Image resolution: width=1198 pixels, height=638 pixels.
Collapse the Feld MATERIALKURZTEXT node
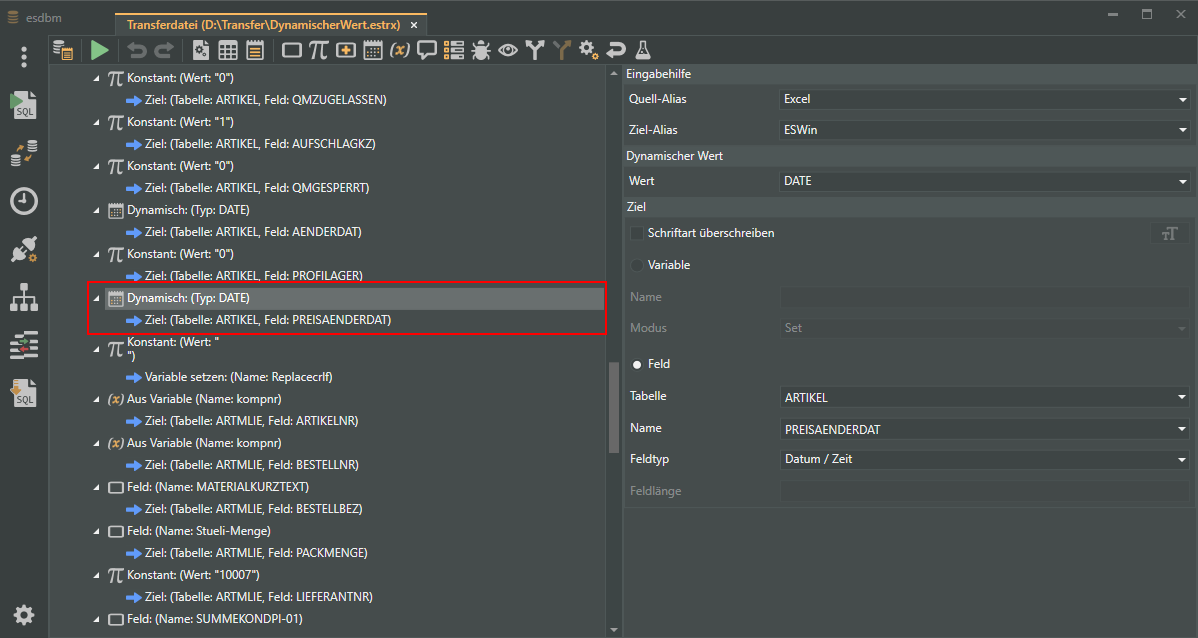96,487
